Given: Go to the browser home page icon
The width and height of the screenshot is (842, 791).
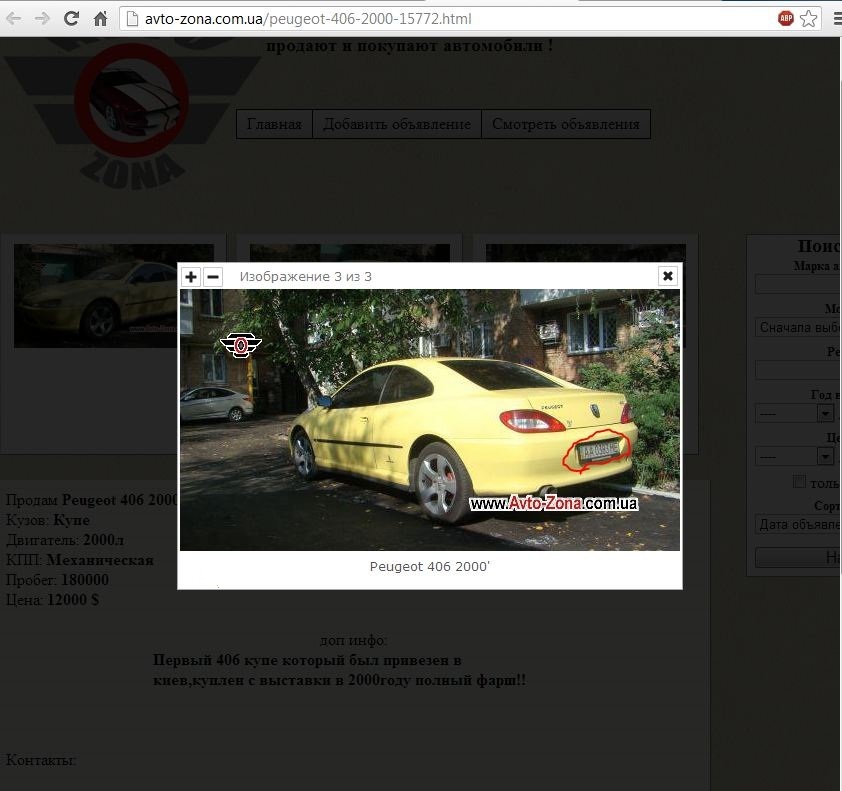Looking at the screenshot, I should click(100, 18).
